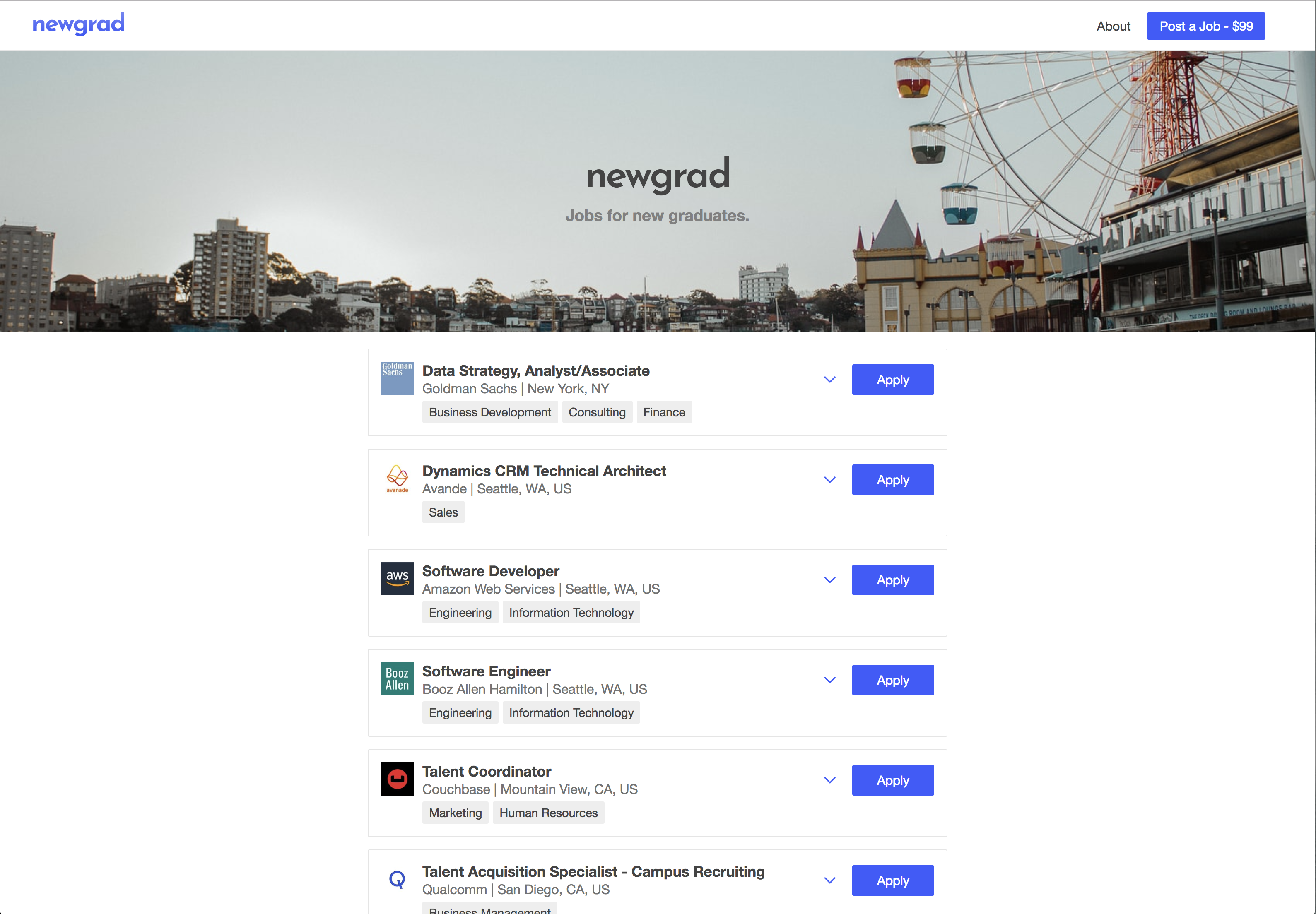Expand the Software Developer listing details
This screenshot has width=1316, height=914.
829,580
